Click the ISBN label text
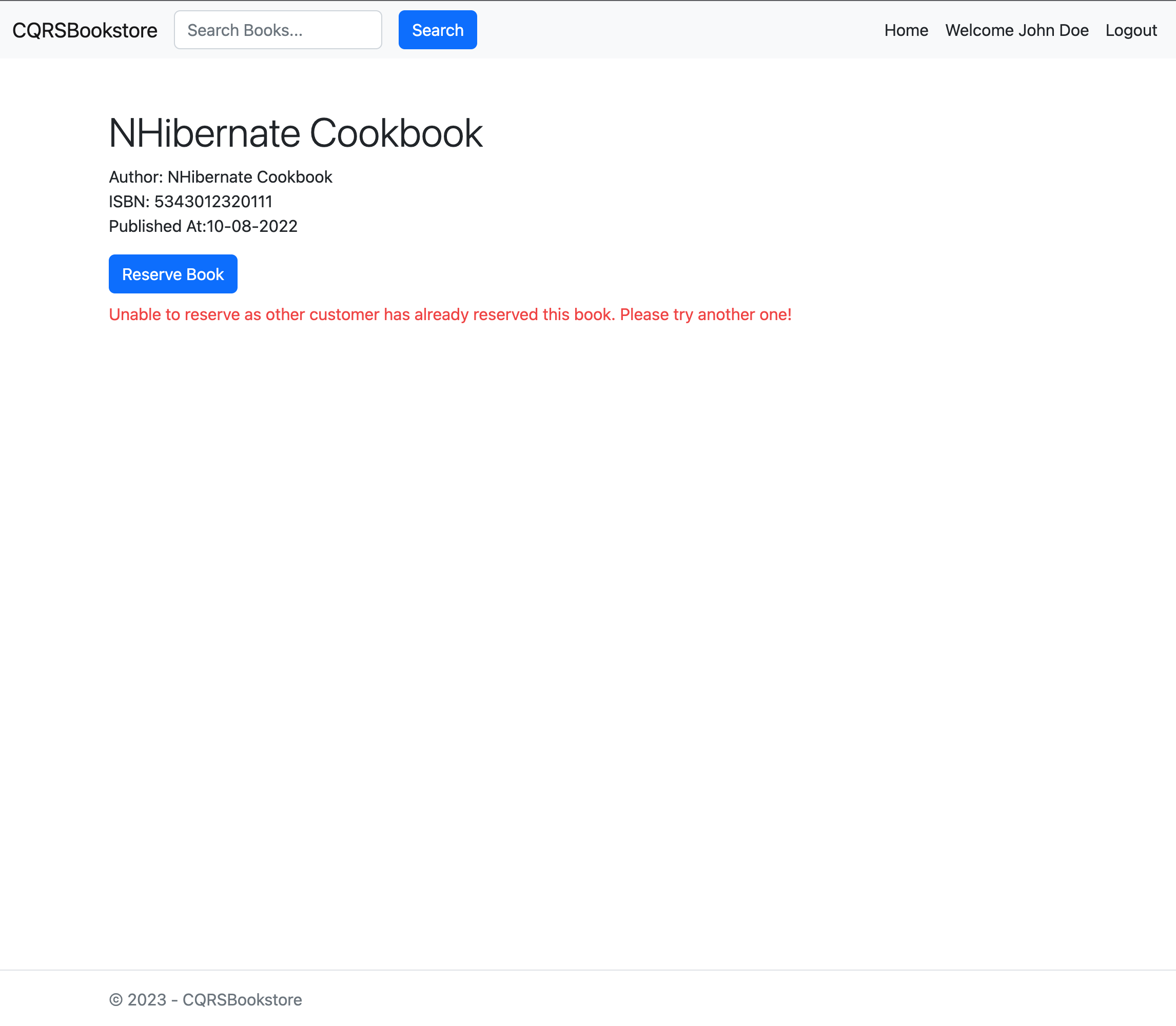This screenshot has width=1176, height=1026. point(129,202)
